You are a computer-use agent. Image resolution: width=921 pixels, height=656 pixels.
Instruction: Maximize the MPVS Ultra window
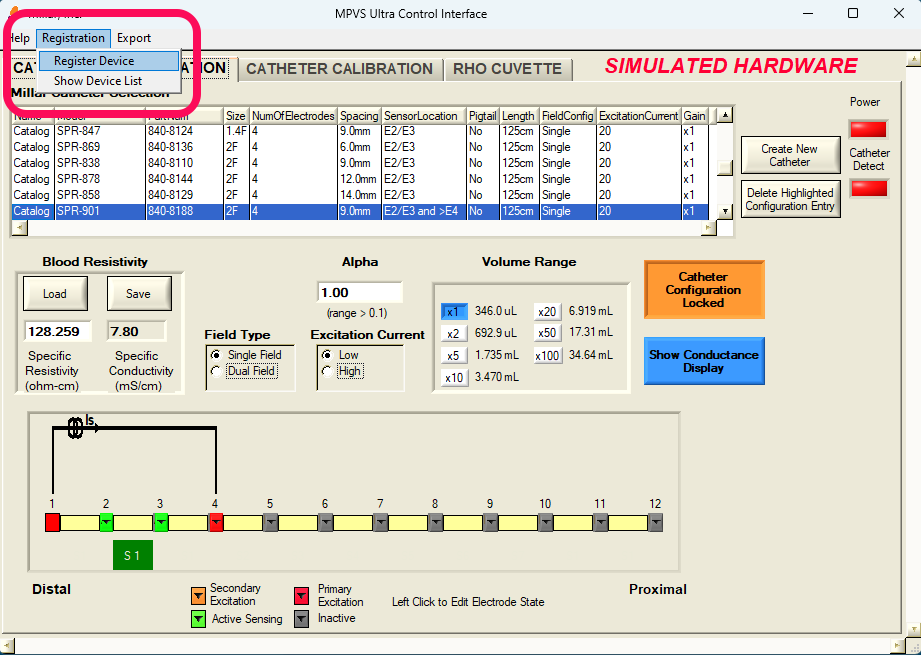pos(853,14)
